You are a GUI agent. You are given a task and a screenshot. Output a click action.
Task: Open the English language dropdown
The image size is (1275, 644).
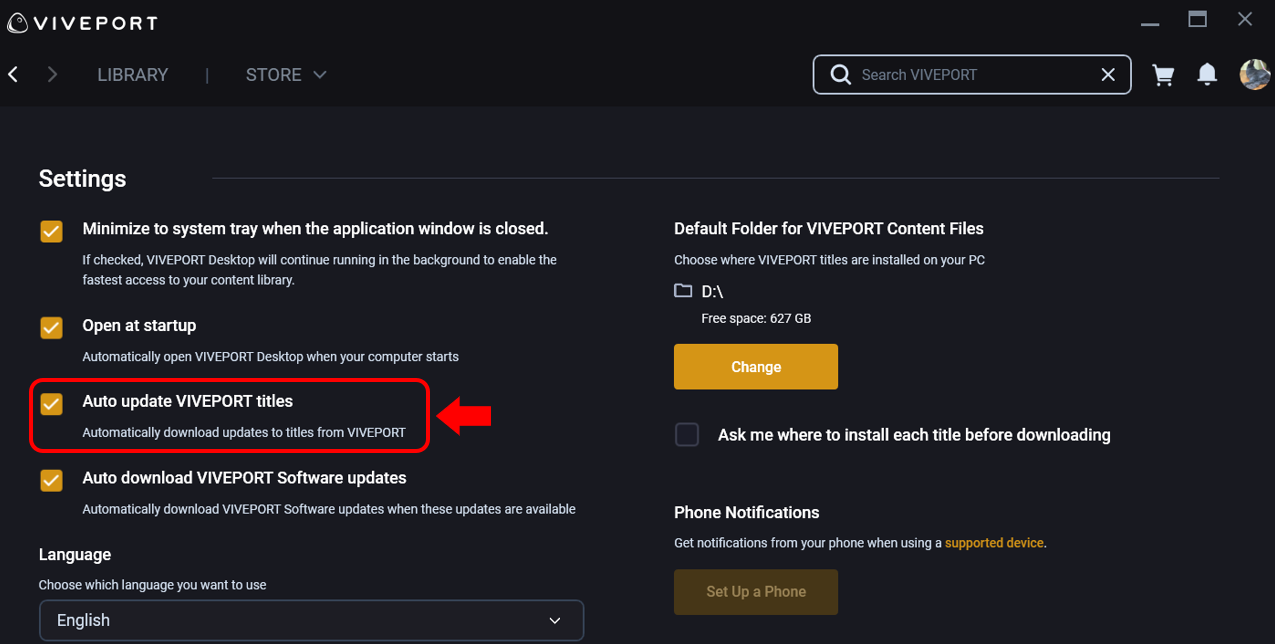click(x=311, y=620)
